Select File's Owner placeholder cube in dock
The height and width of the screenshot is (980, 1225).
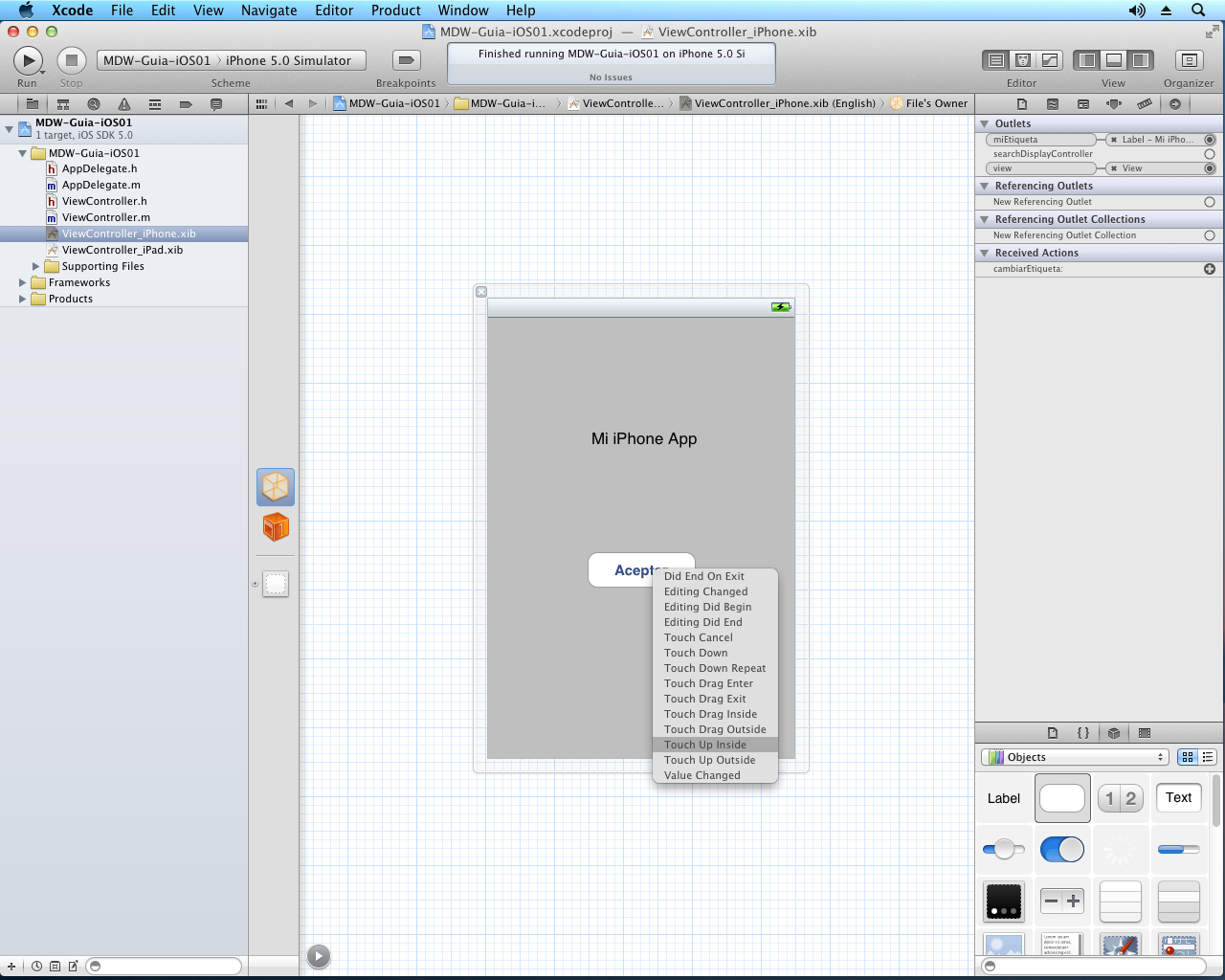pos(276,487)
